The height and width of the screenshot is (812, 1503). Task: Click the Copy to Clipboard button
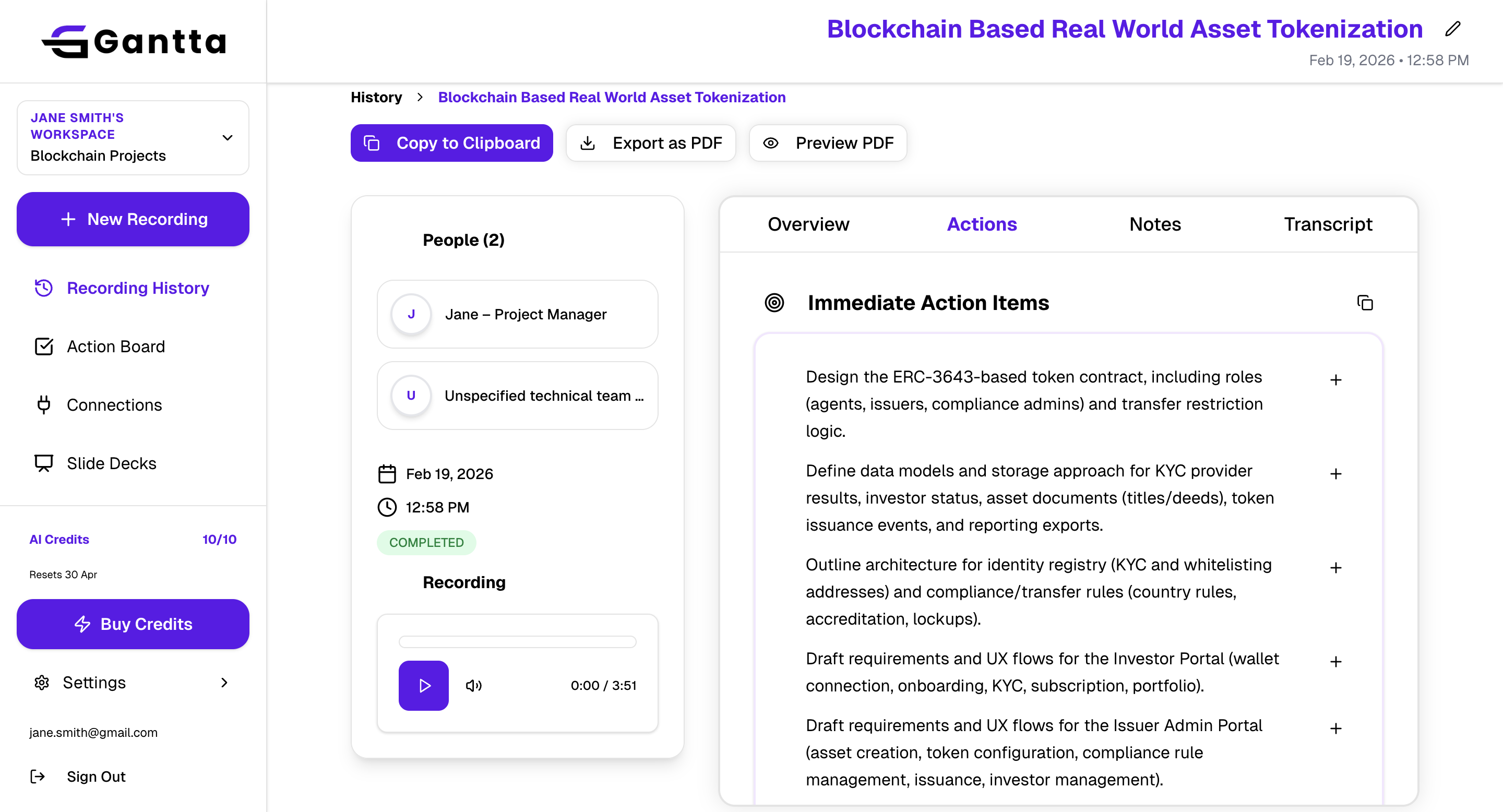coord(451,143)
